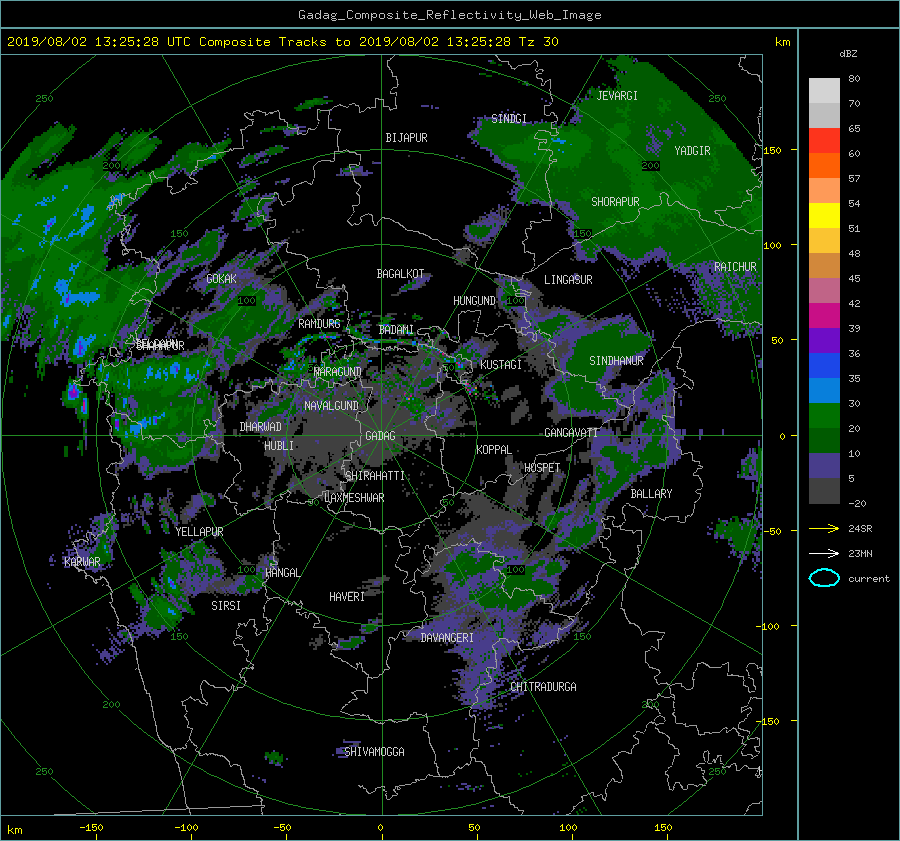
Task: Pick the magenta 42 dBZ color swatch
Action: point(824,315)
